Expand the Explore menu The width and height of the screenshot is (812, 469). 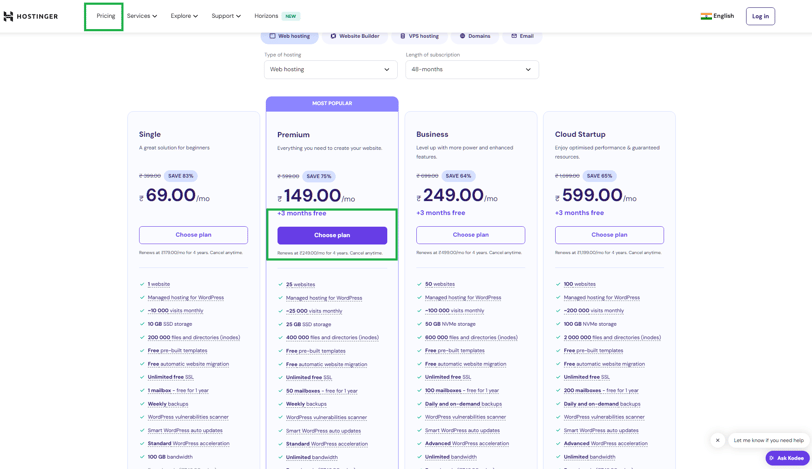[x=184, y=16]
